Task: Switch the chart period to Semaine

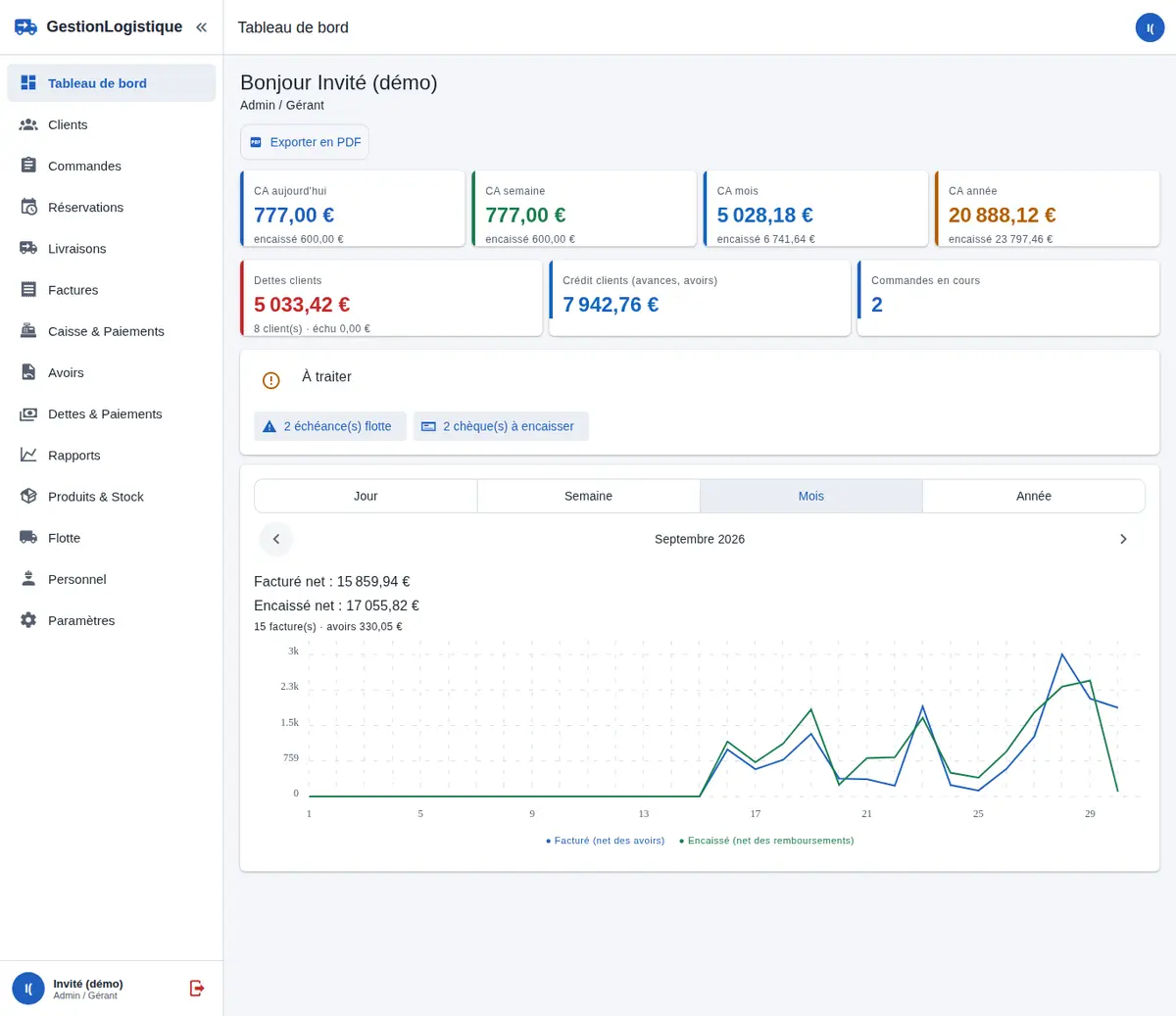Action: [588, 496]
